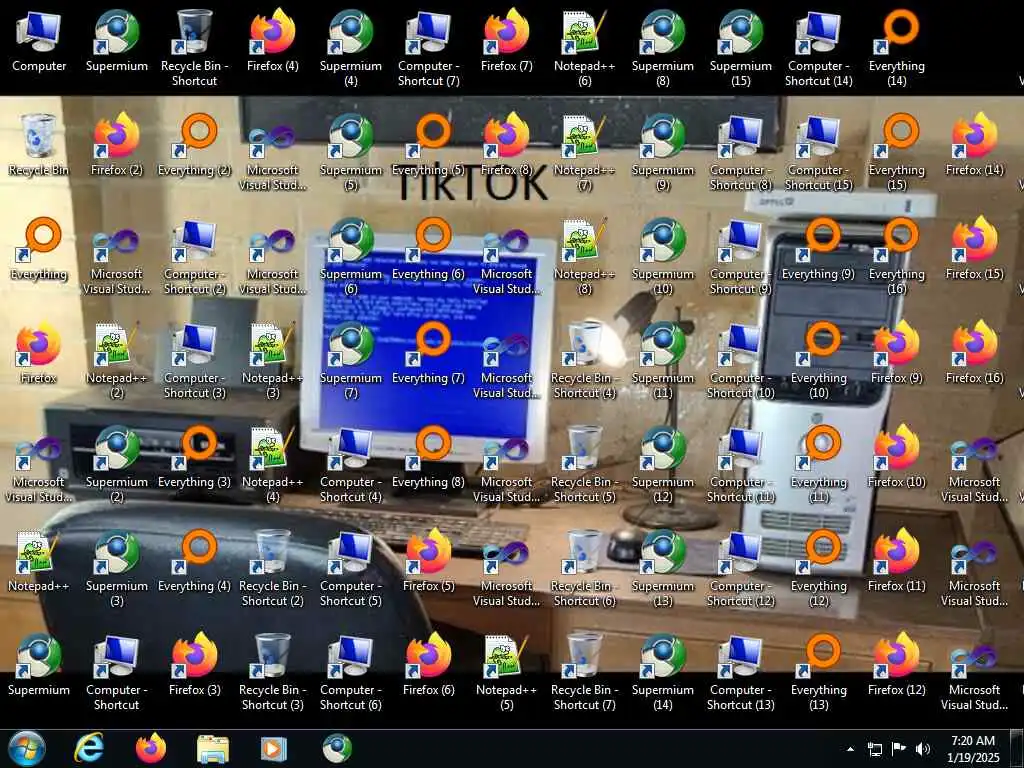The image size is (1024, 768).
Task: Select the Firefox (12) shortcut
Action: point(897,665)
